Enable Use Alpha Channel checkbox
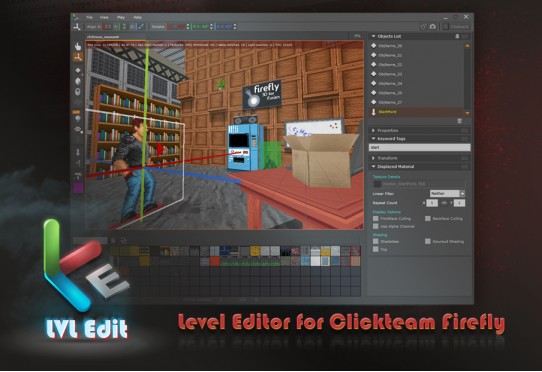This screenshot has height=372, width=542. (376, 226)
